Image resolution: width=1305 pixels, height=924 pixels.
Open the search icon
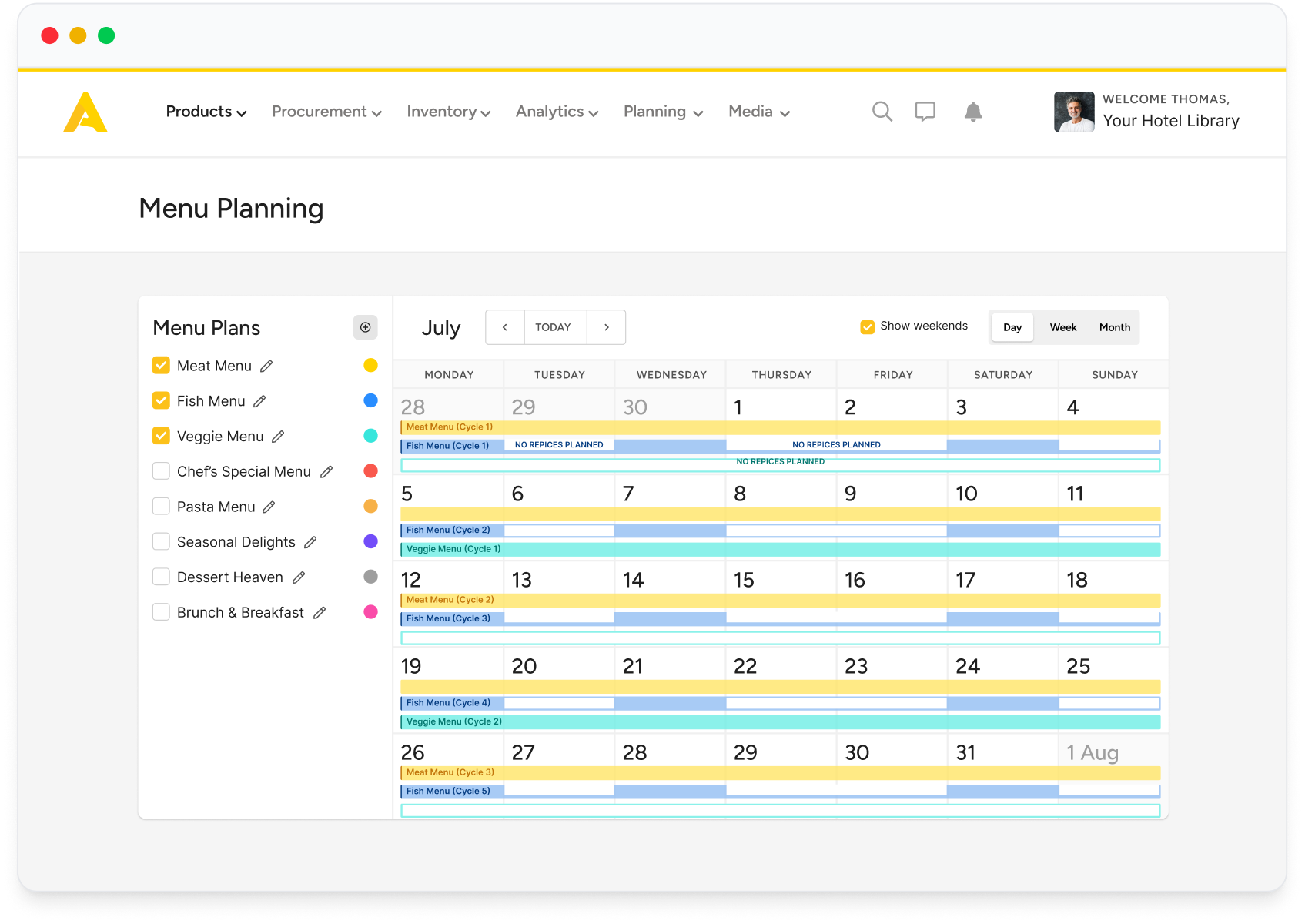pyautogui.click(x=882, y=112)
